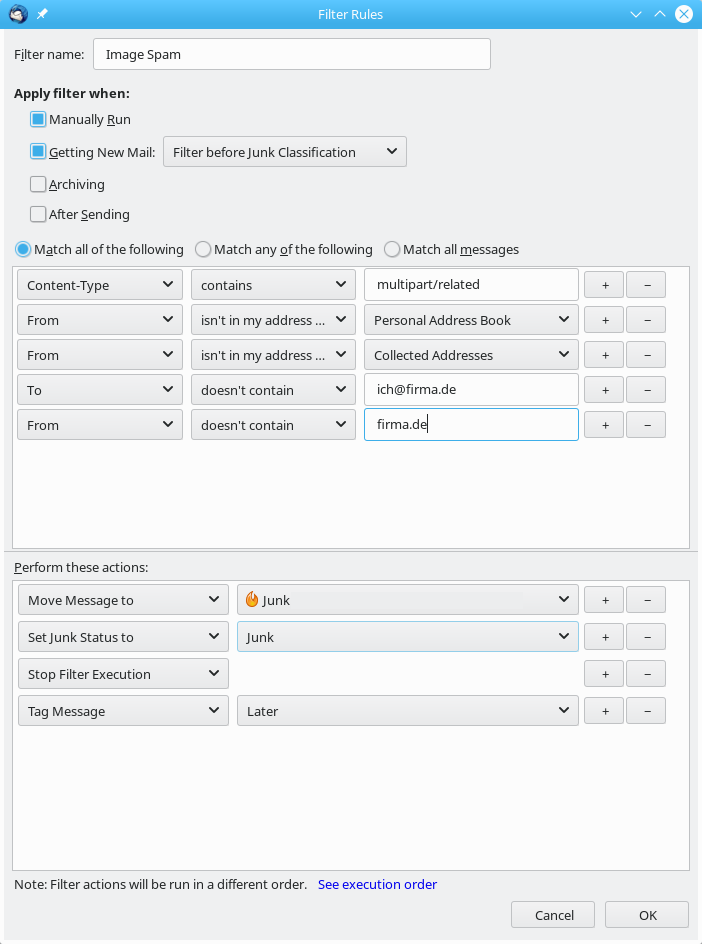Open the Personal Address Book dropdown

[471, 320]
